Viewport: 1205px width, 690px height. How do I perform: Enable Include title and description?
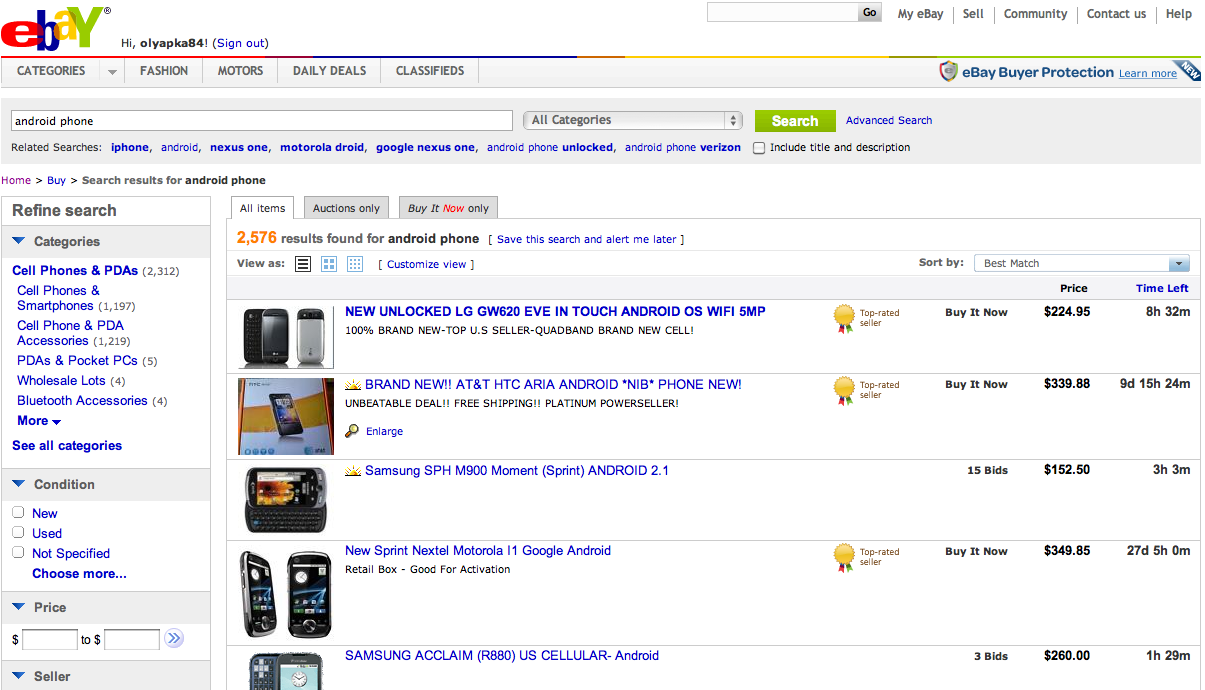(759, 148)
